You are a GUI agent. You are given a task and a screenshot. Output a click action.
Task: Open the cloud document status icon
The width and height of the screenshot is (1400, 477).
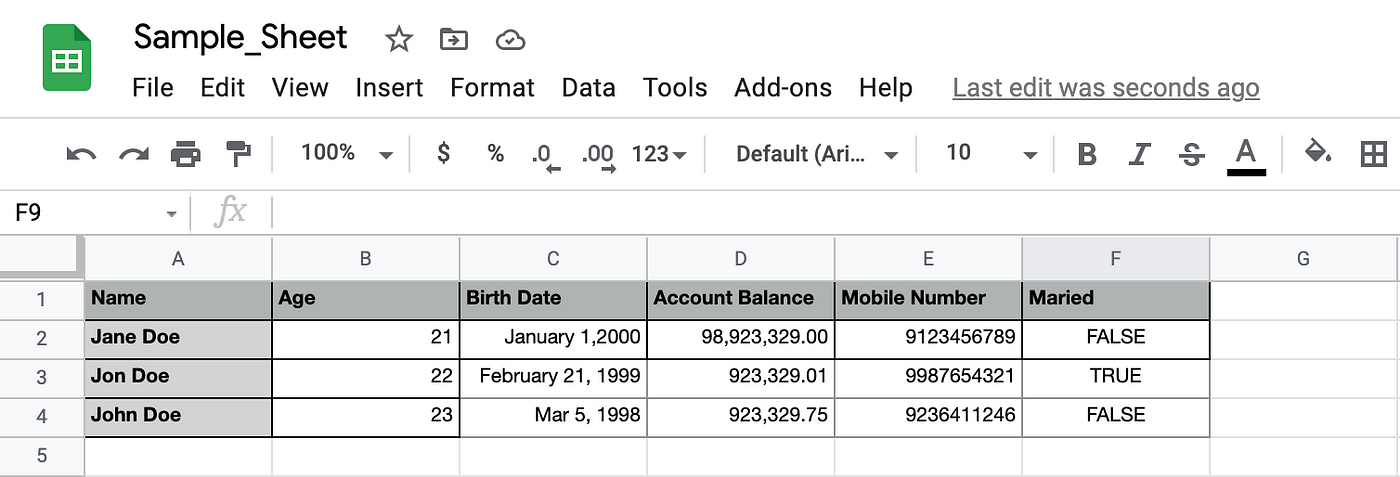point(510,40)
